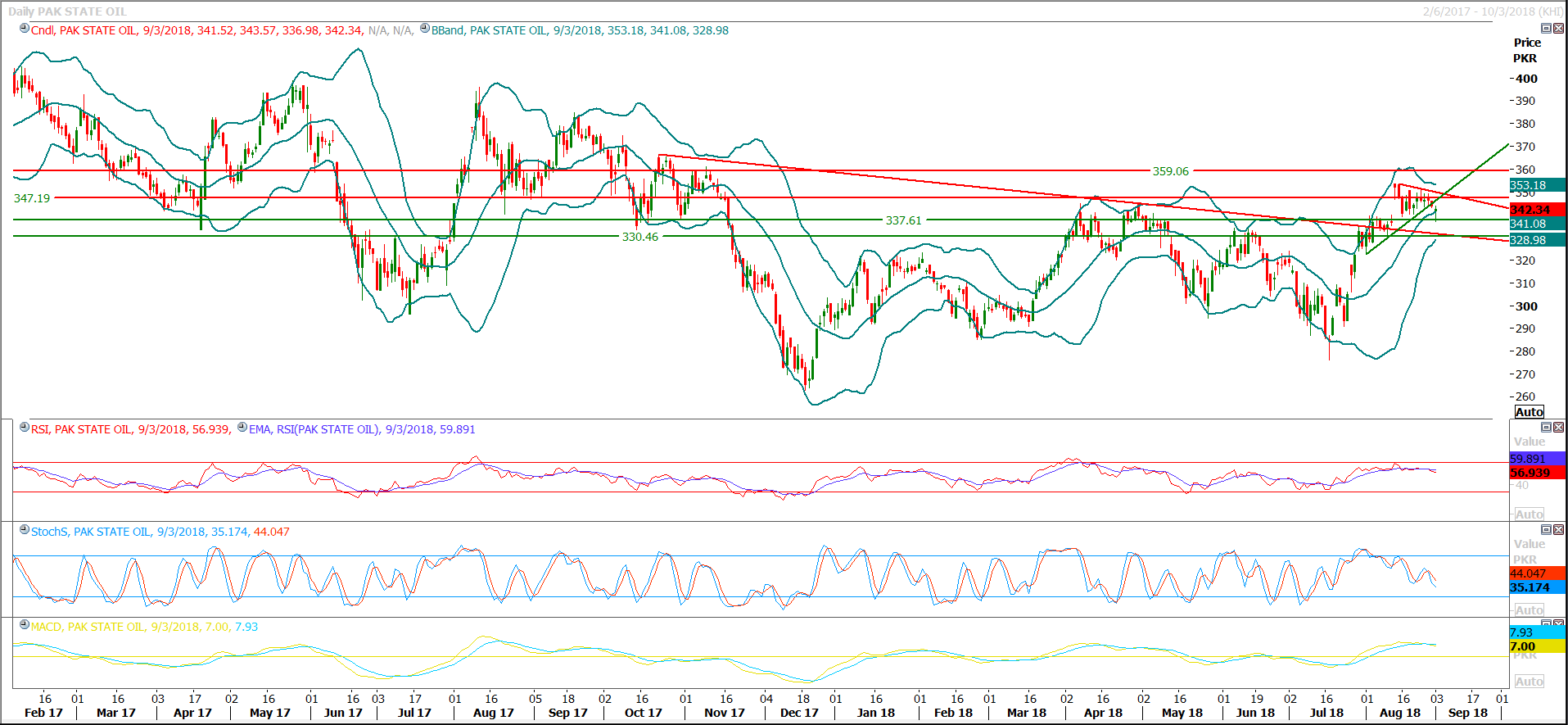Click the 260 price axis label
The width and height of the screenshot is (1568, 725).
pyautogui.click(x=1526, y=396)
